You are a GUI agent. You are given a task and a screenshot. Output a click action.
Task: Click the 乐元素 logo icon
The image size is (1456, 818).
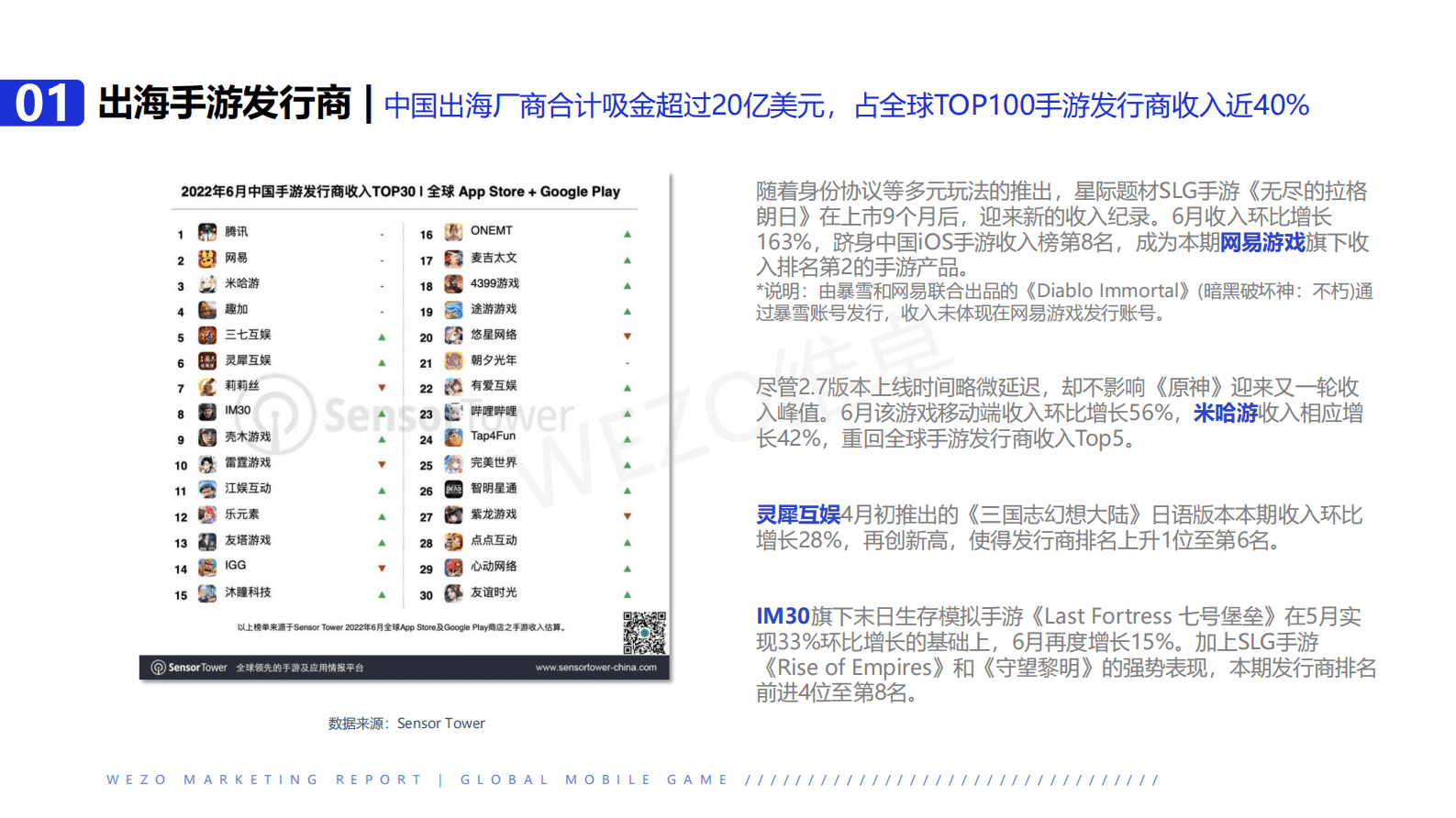(208, 515)
